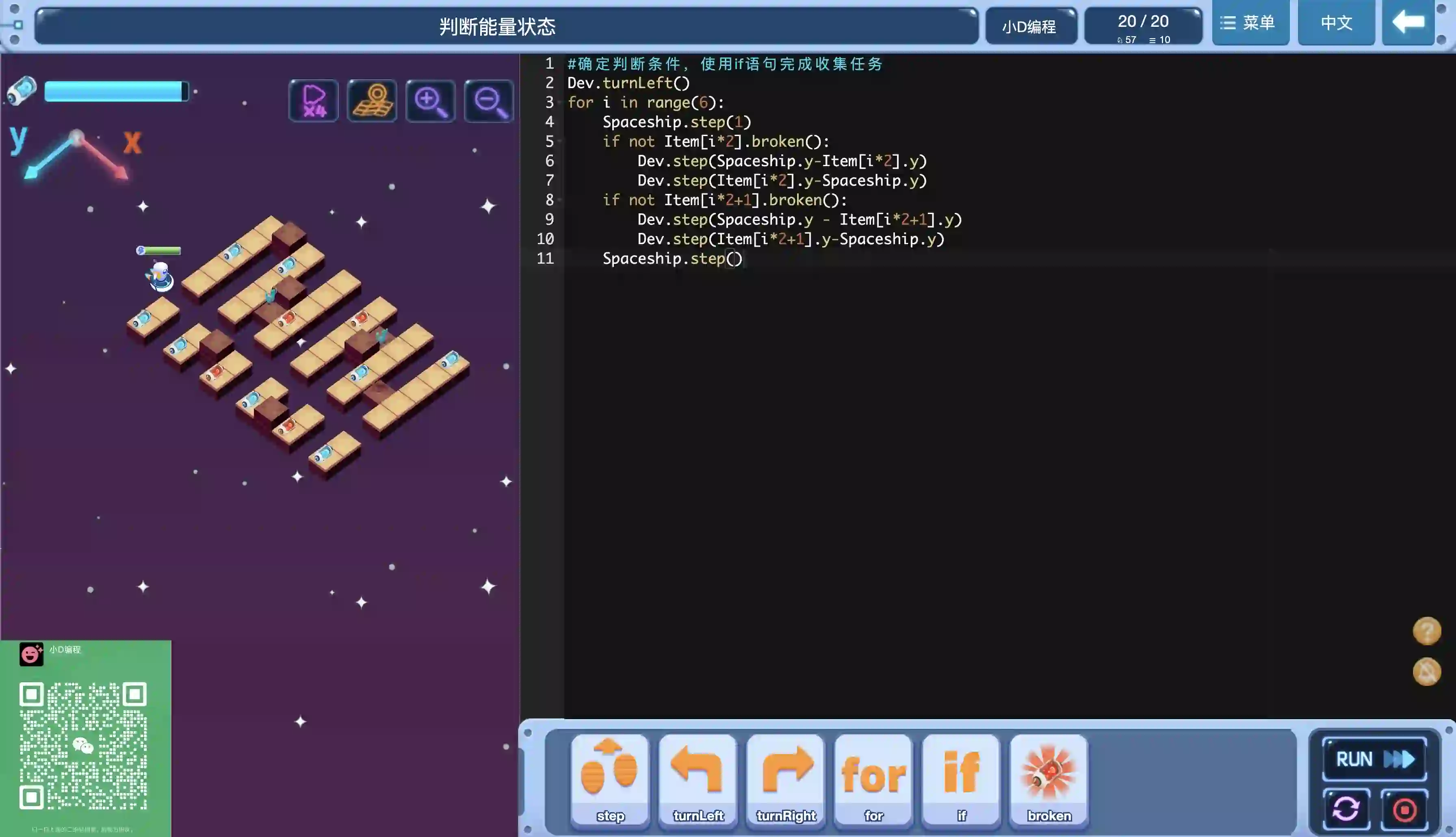Image resolution: width=1456 pixels, height=837 pixels.
Task: Zoom in on the game map
Action: pyautogui.click(x=430, y=101)
